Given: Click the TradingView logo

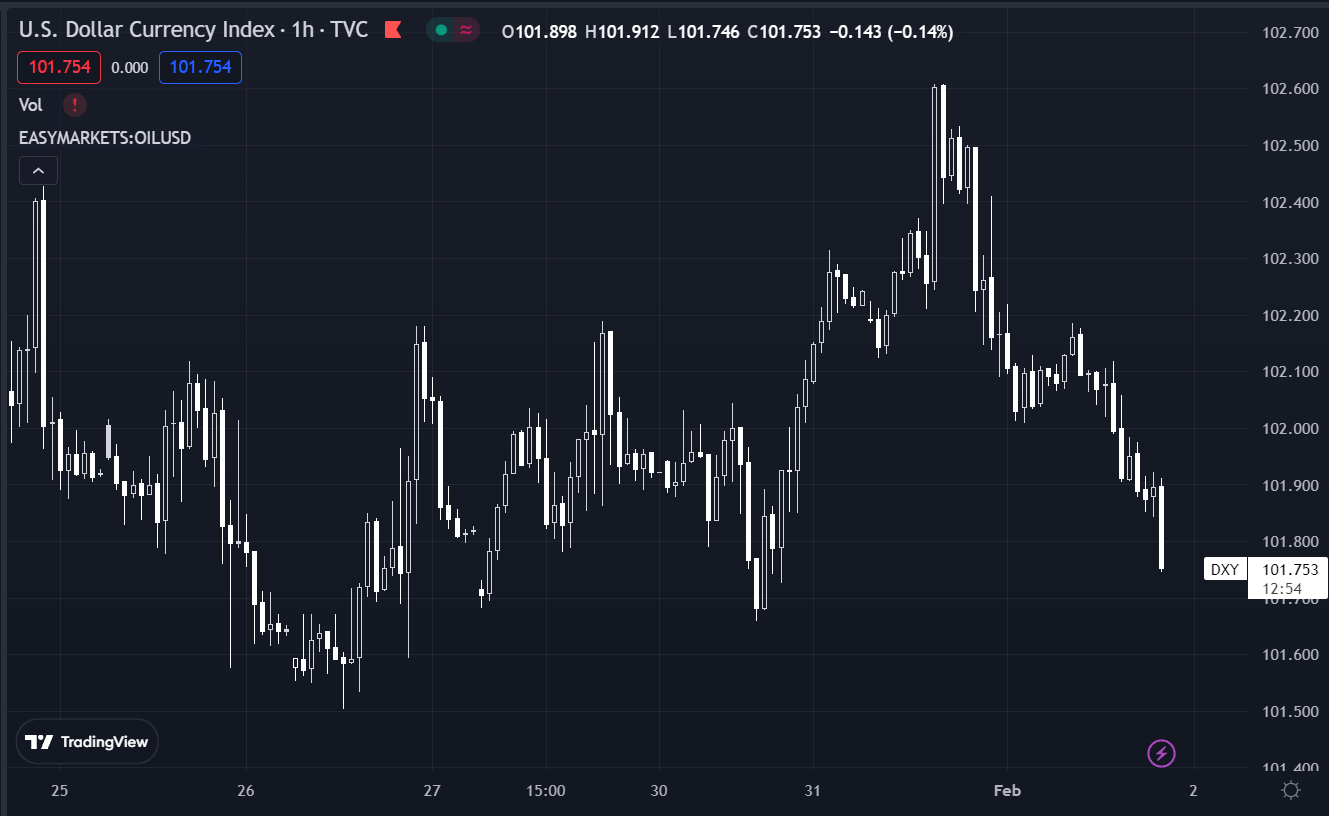Looking at the screenshot, I should 87,742.
